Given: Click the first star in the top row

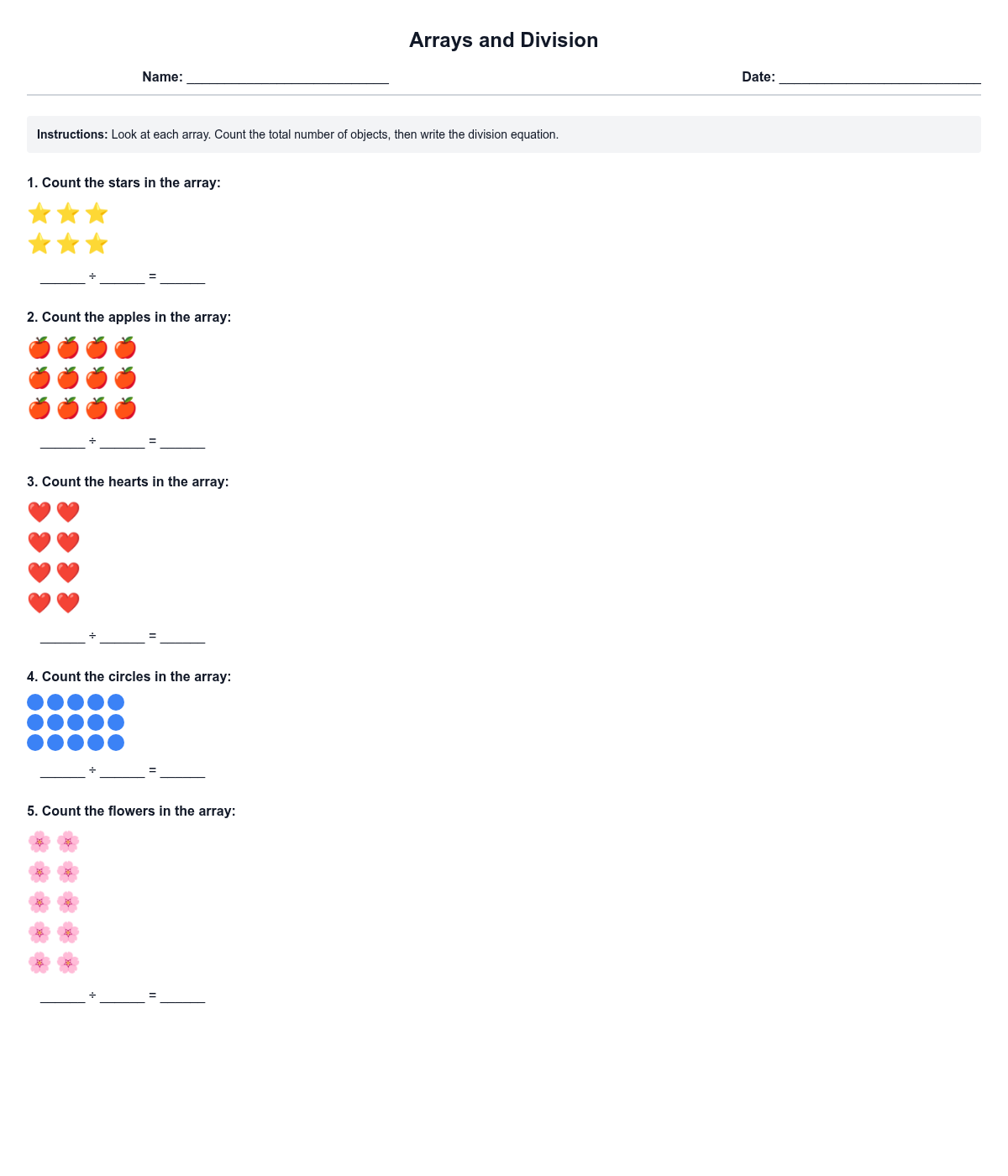Looking at the screenshot, I should (x=39, y=213).
